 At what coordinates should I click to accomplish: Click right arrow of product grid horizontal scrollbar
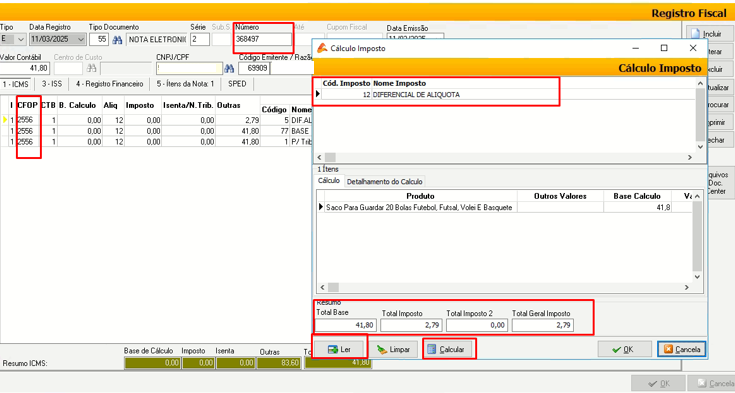point(687,287)
